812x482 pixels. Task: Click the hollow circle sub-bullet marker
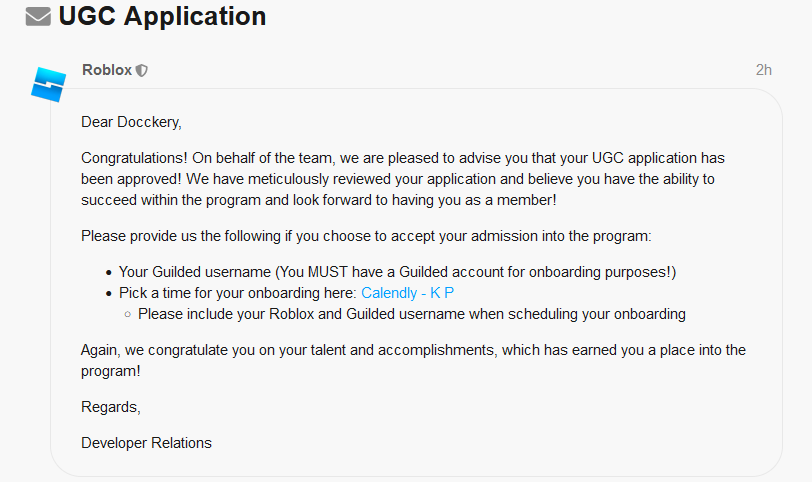pyautogui.click(x=127, y=314)
